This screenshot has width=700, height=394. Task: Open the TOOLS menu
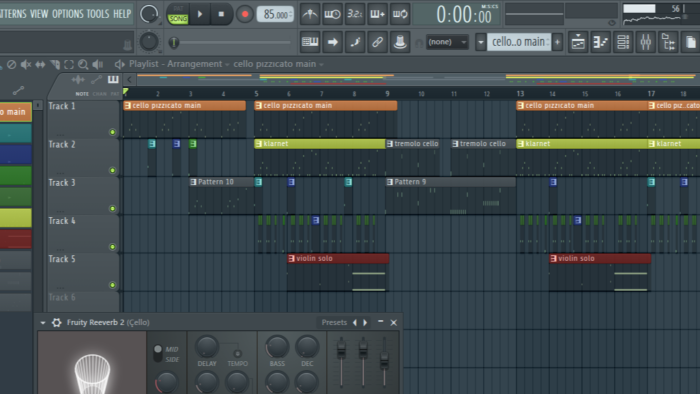(x=98, y=14)
